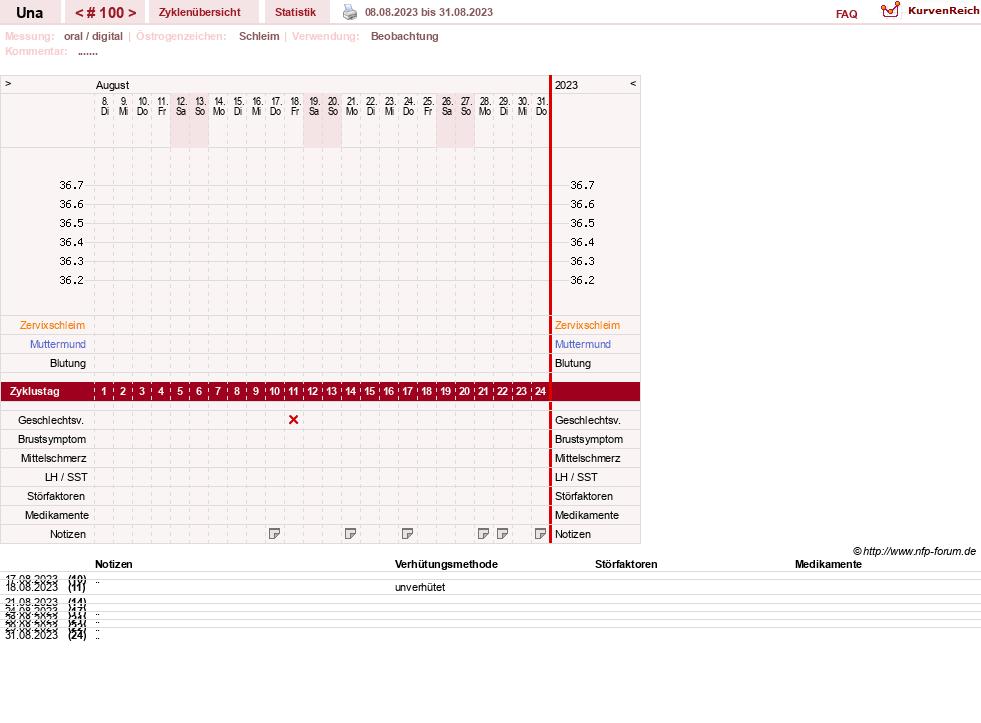
Task: Click the left Zervixschleim label
Action: 53,325
